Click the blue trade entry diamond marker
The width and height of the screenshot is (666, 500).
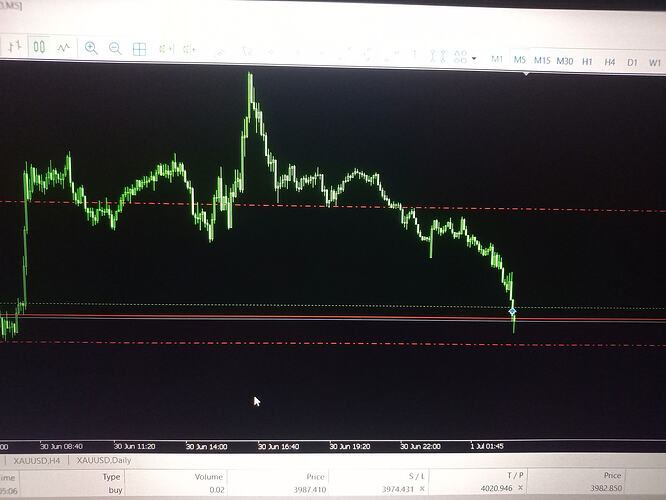[x=512, y=311]
